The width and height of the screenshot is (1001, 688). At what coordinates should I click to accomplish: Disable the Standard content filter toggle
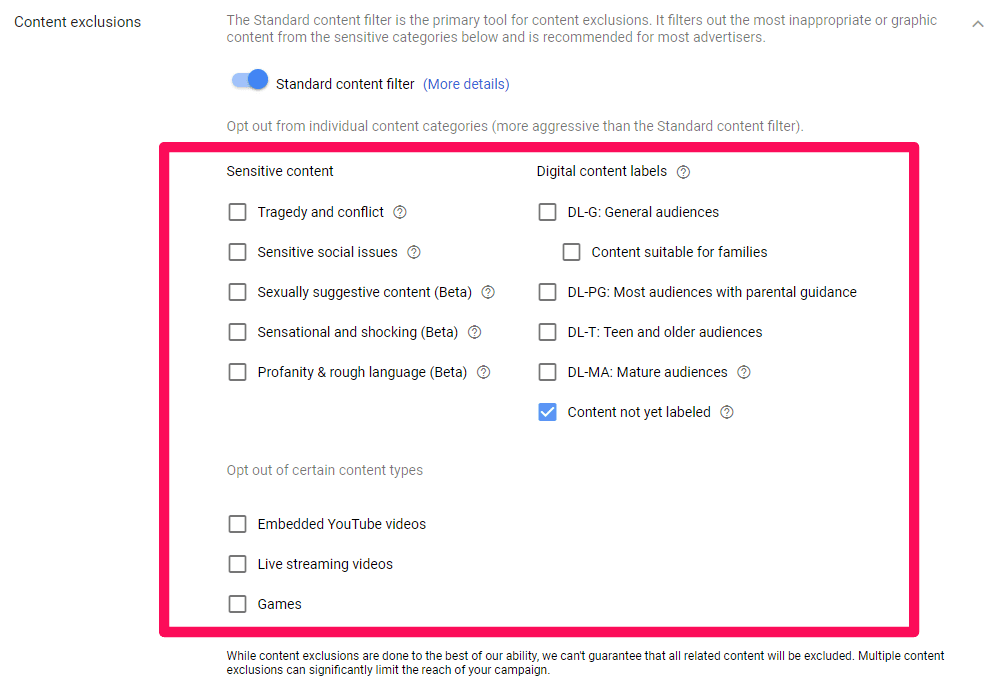coord(250,81)
